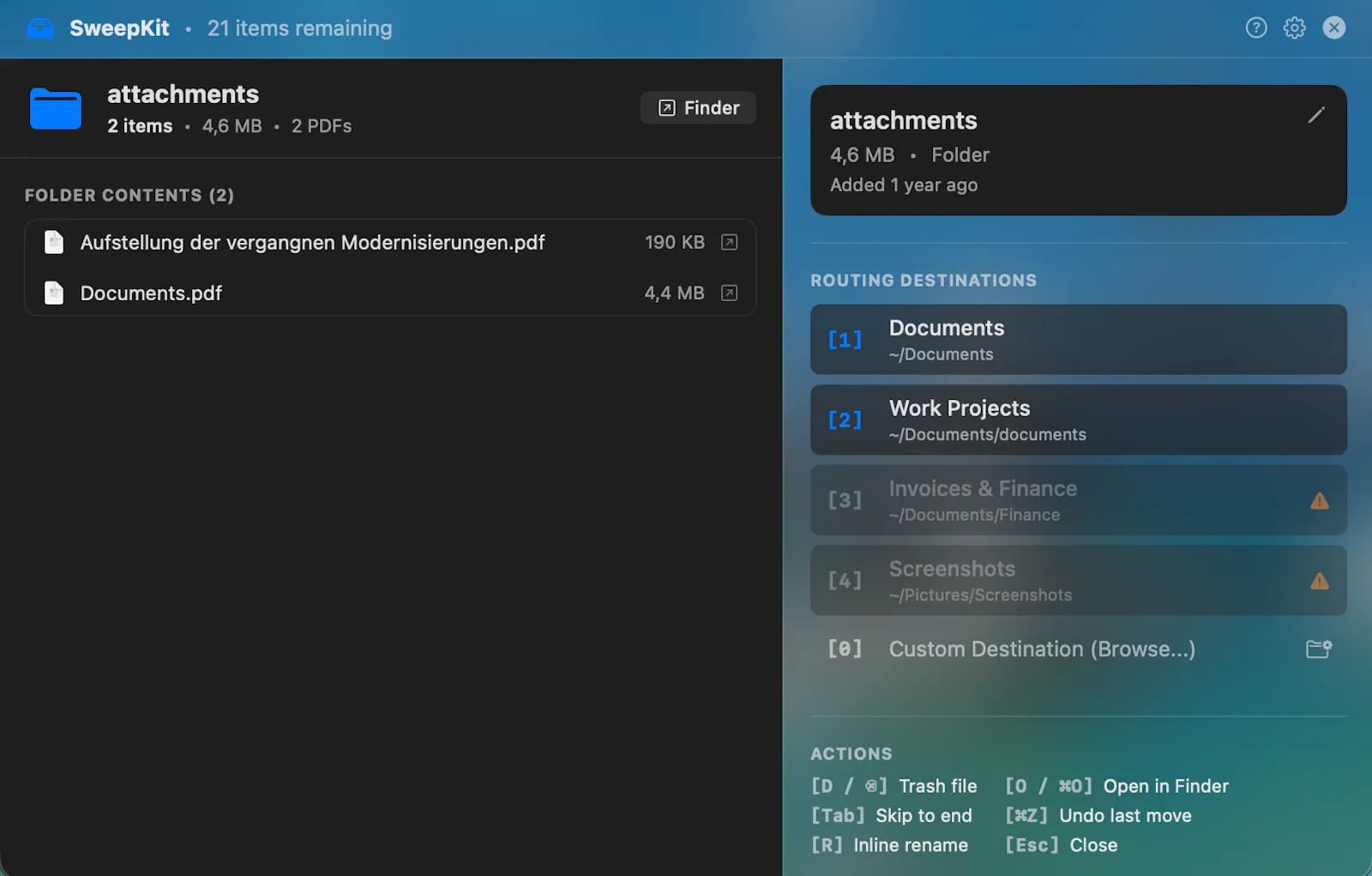Edit the attachments name with pencil icon

tap(1316, 115)
